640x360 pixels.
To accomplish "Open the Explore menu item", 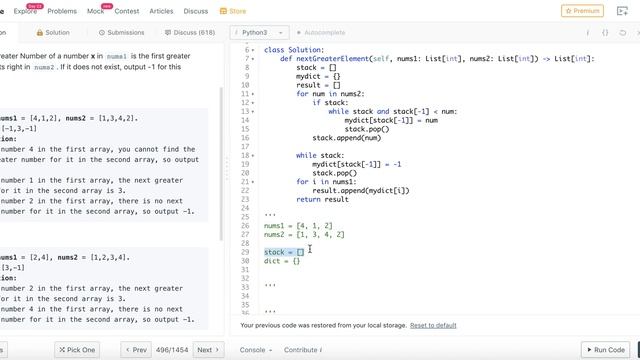I will 25,11.
